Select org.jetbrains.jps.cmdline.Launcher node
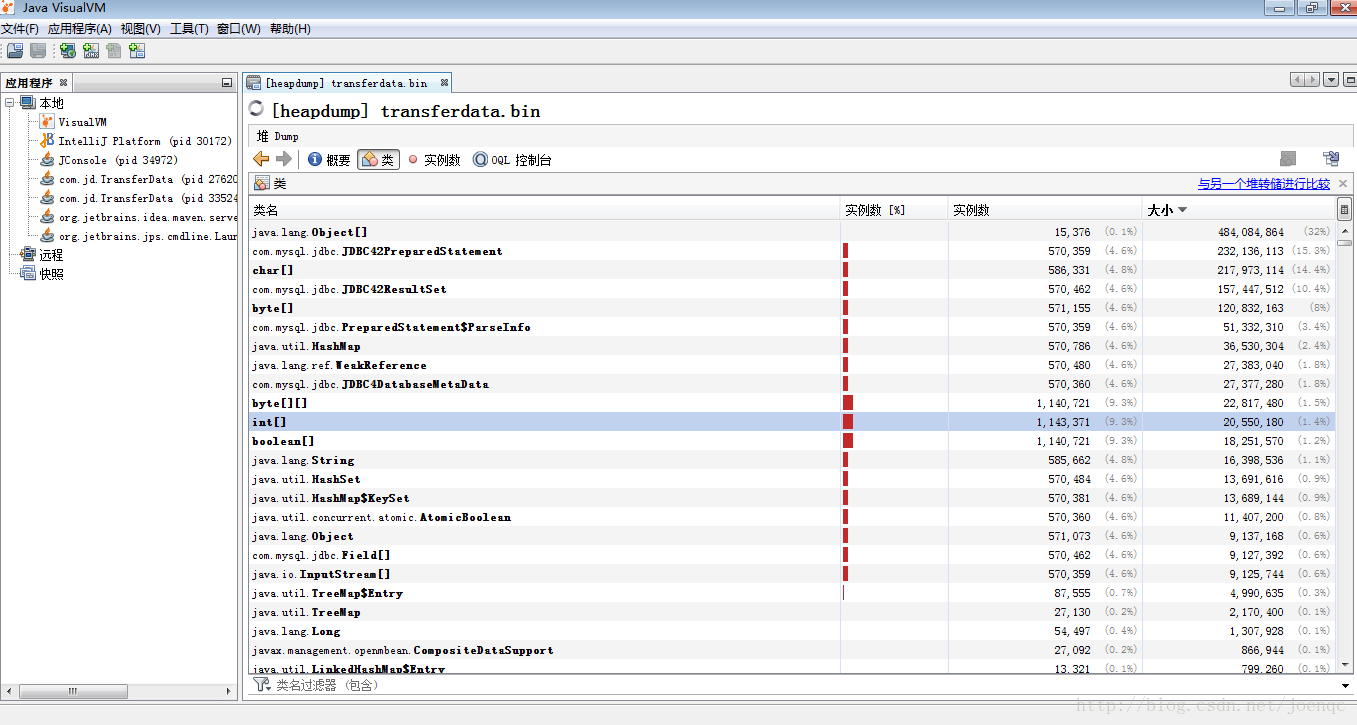Viewport: 1357px width, 725px height. coord(148,236)
